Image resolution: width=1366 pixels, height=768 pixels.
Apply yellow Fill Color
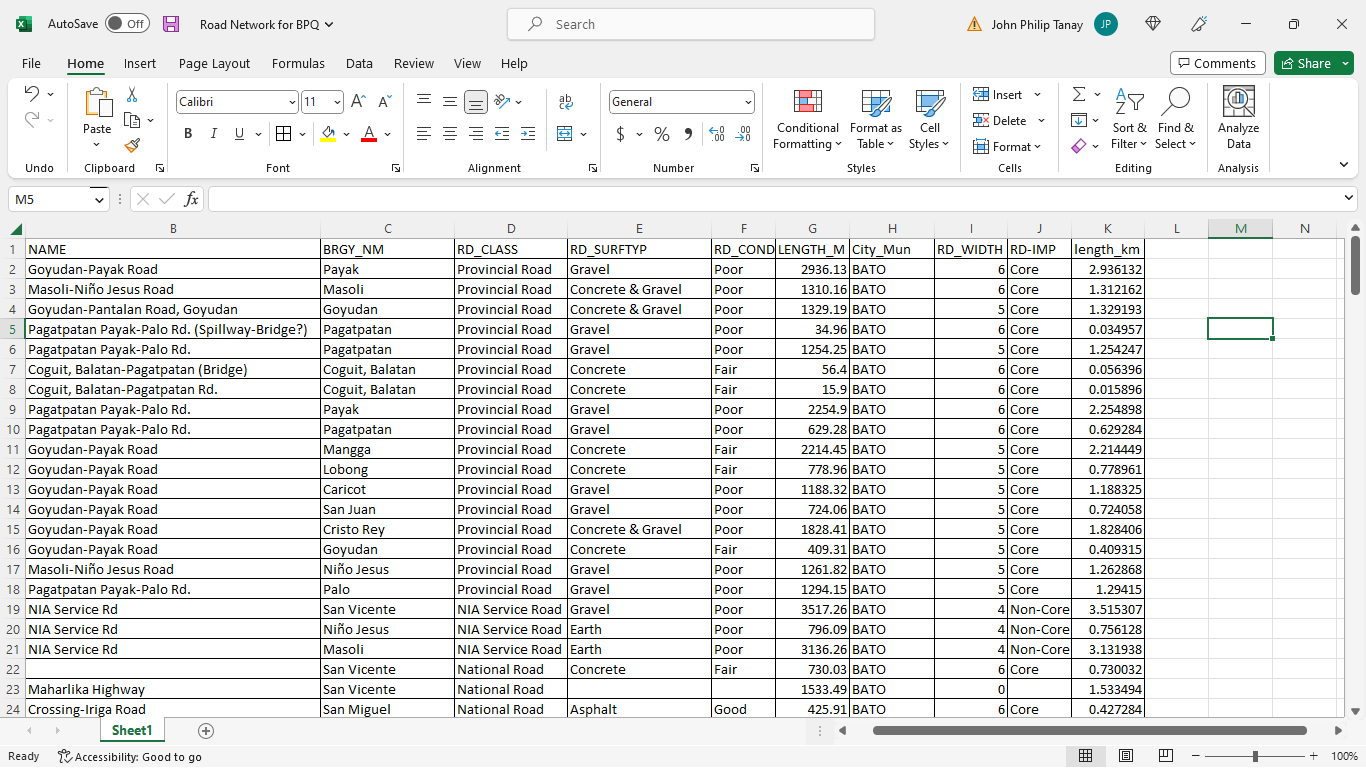328,134
